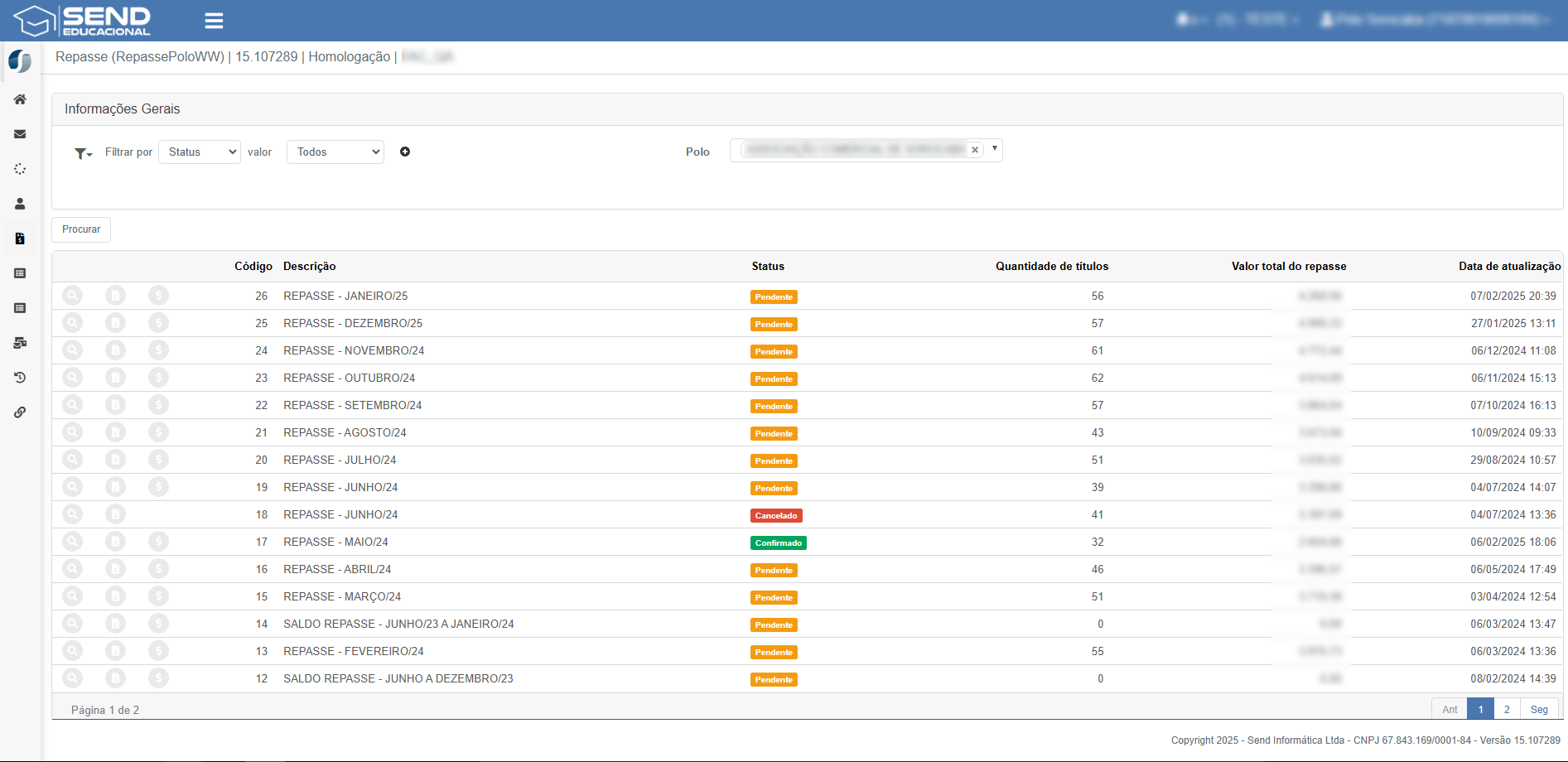The width and height of the screenshot is (1568, 762).
Task: Click the filter funnel icon
Action: tap(82, 153)
